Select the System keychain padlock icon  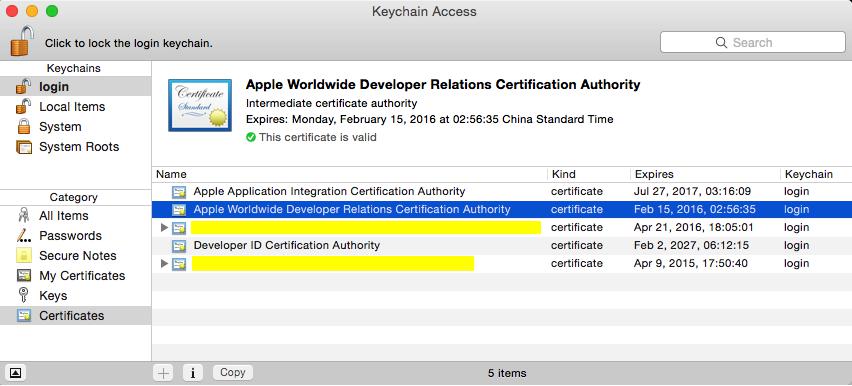[x=23, y=127]
